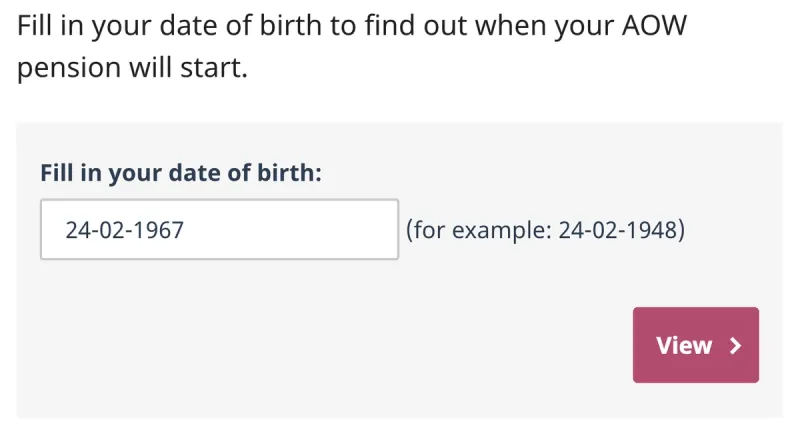Viewport: 800px width, 432px height.
Task: Click the '(for example:' hint opening text
Action: point(478,230)
